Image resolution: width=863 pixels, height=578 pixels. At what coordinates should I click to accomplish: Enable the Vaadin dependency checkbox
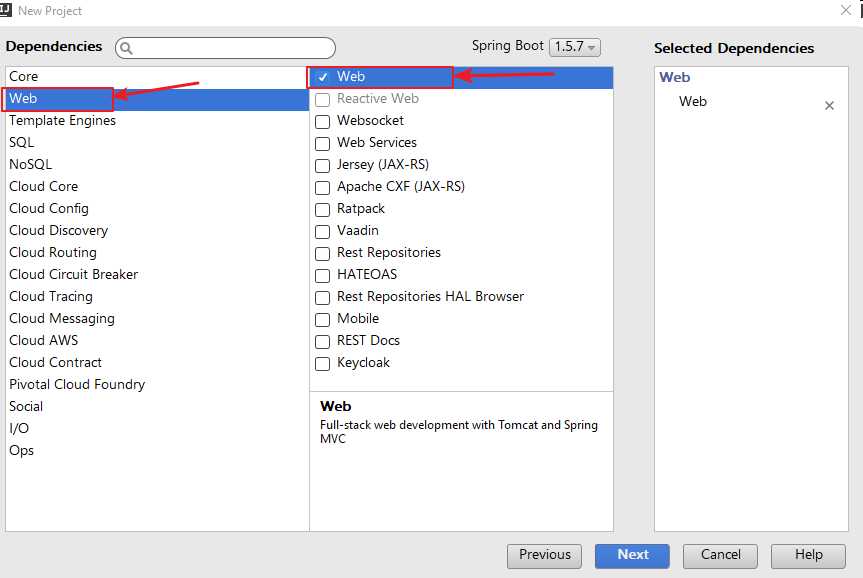click(x=323, y=231)
